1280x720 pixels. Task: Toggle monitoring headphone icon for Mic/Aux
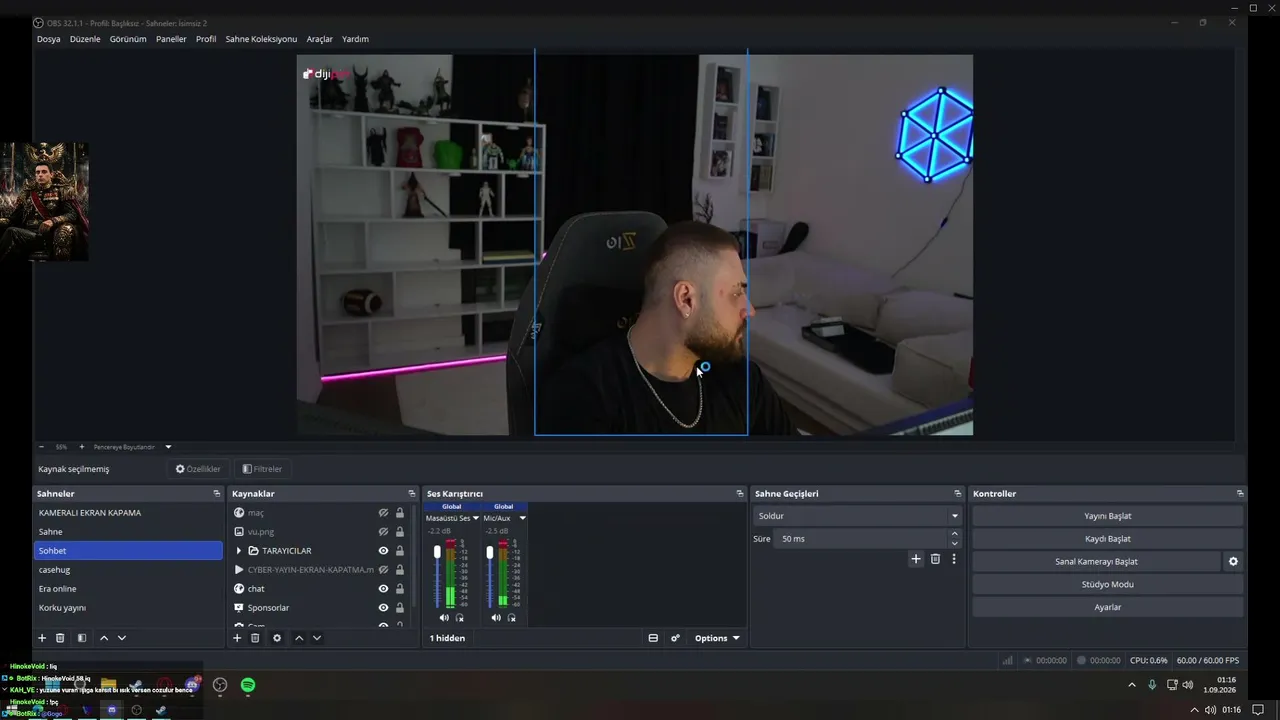tap(511, 618)
